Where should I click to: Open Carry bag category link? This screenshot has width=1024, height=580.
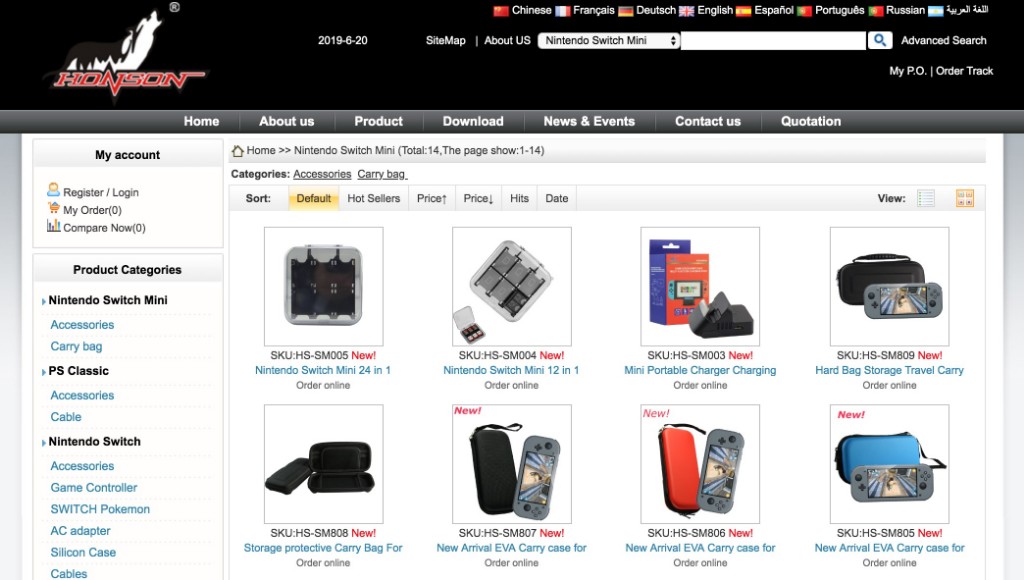[x=382, y=174]
